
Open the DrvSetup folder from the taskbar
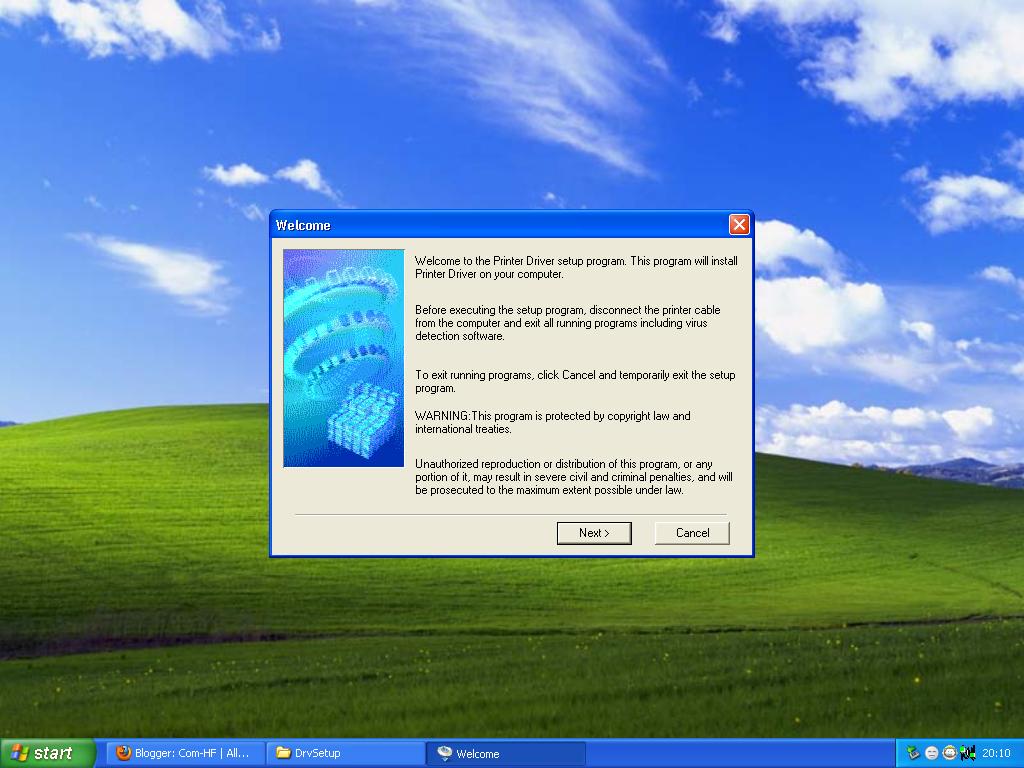coord(345,754)
